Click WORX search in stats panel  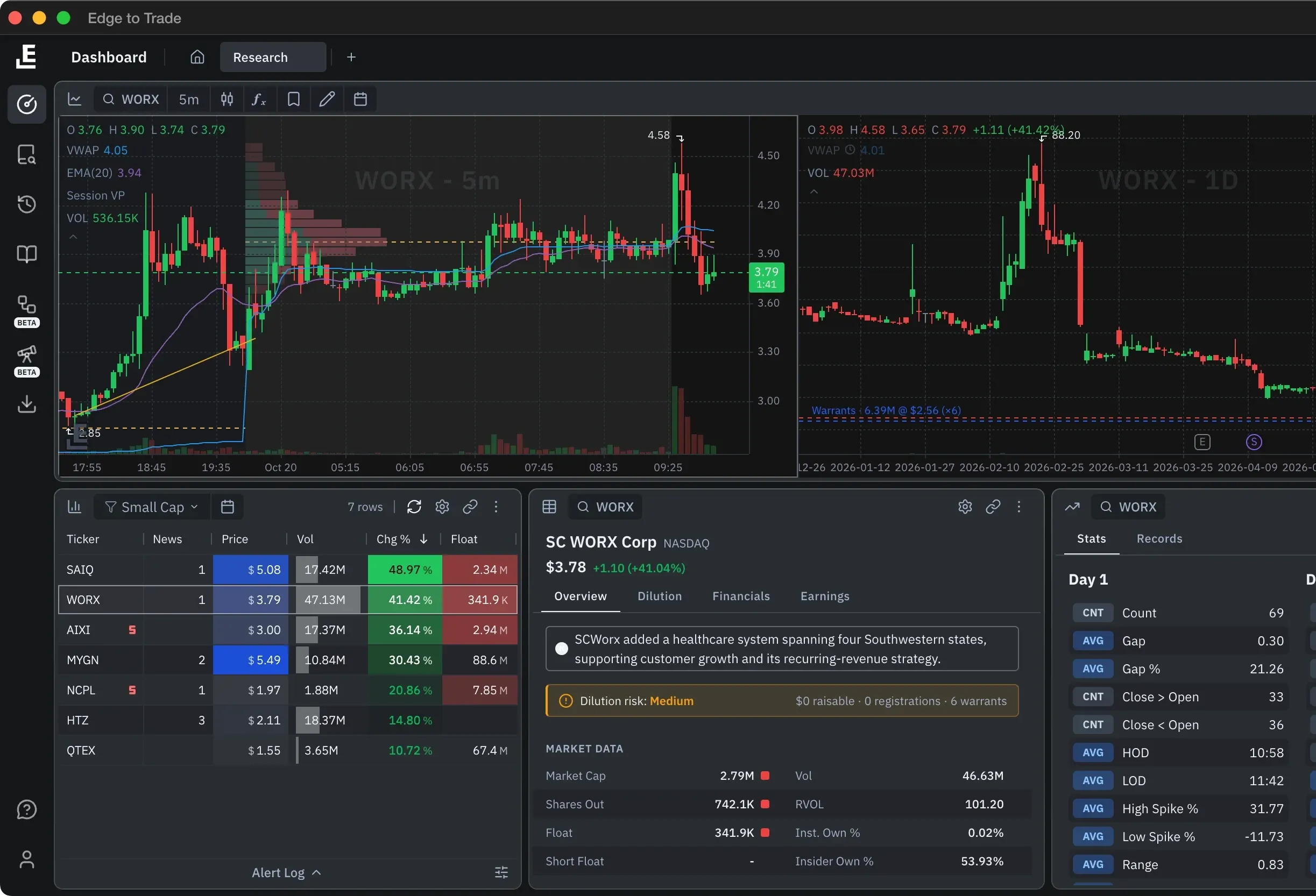coord(1129,507)
